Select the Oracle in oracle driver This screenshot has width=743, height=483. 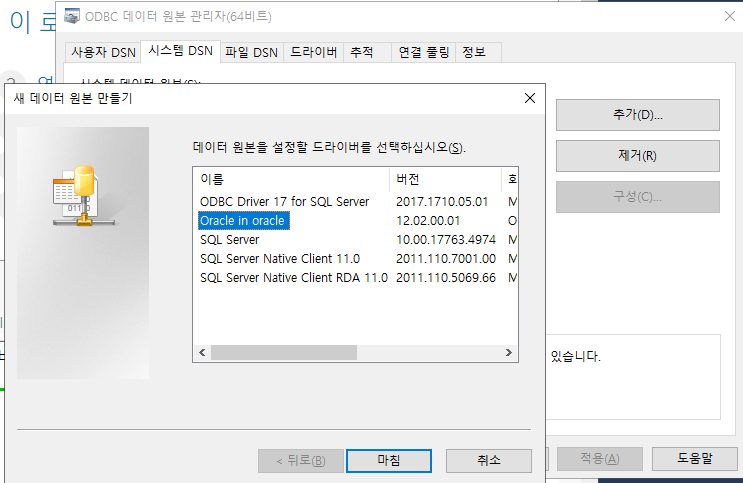[243, 220]
